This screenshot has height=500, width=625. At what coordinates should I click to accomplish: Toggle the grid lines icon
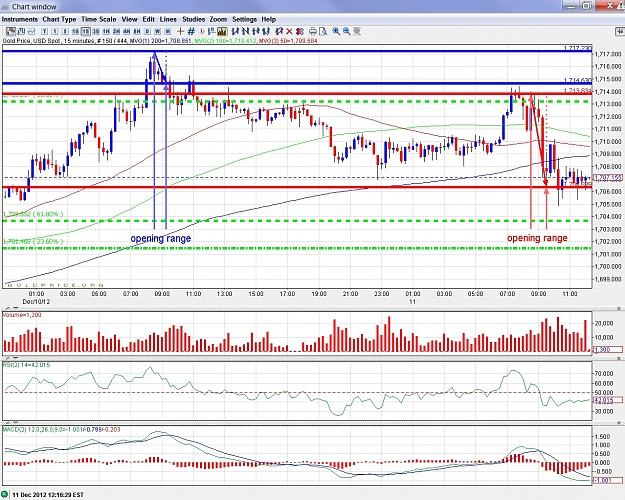[191, 31]
